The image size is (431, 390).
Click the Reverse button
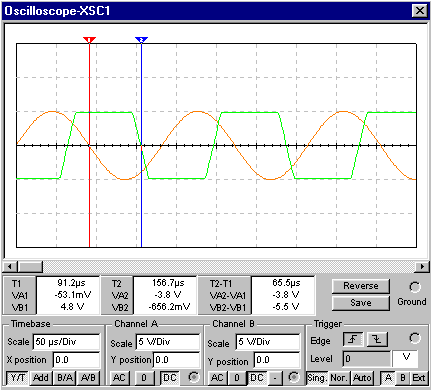[x=361, y=286]
